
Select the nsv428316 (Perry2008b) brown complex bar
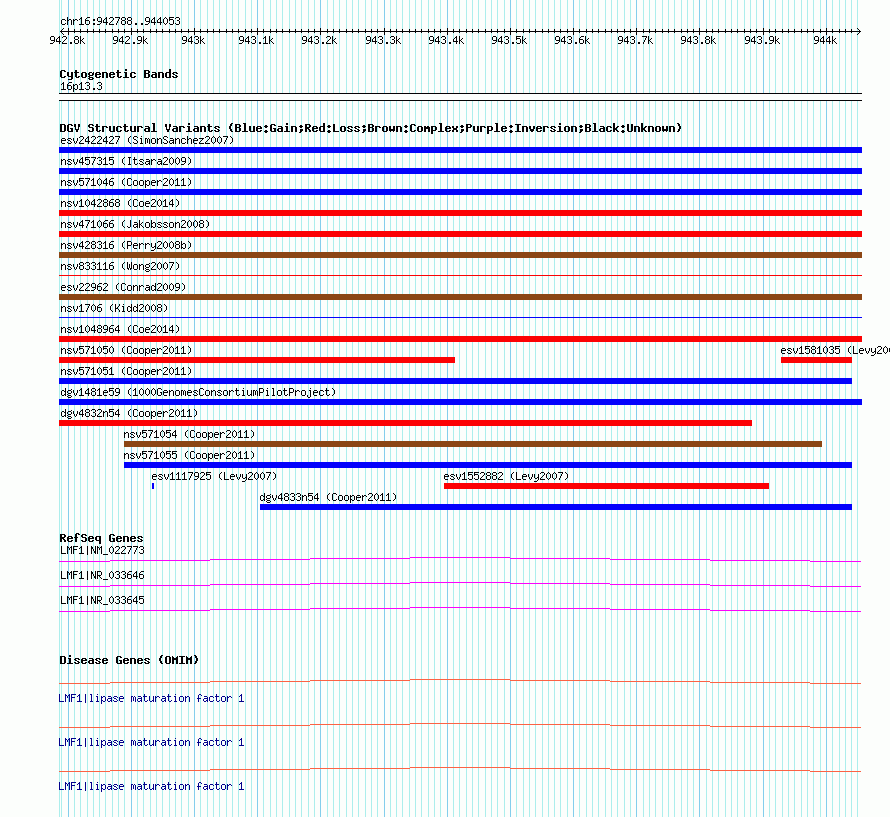tap(460, 255)
